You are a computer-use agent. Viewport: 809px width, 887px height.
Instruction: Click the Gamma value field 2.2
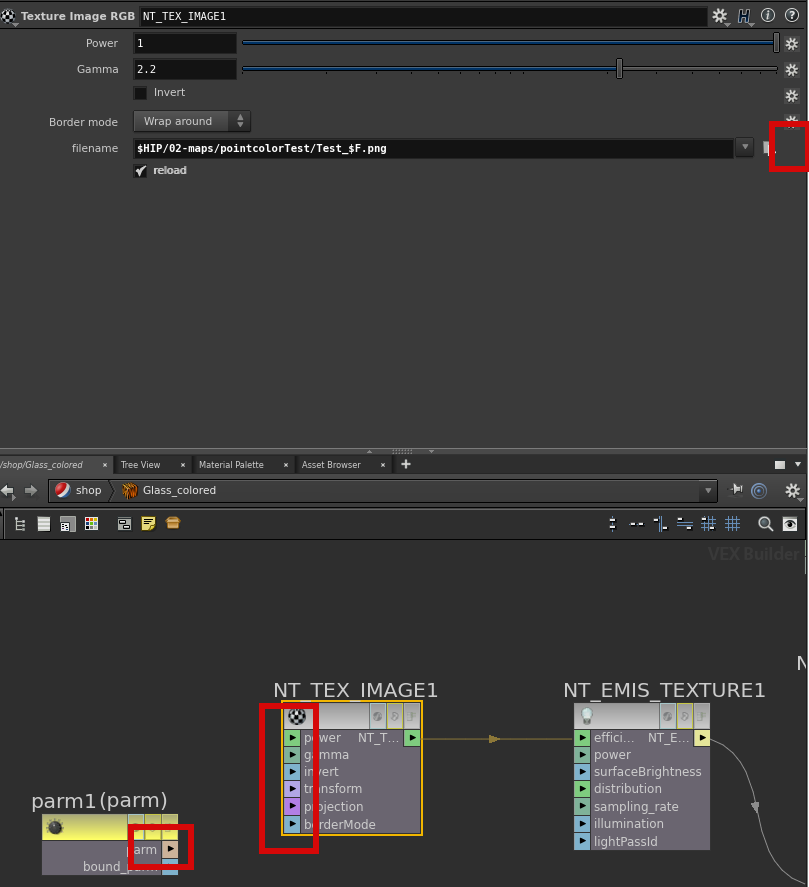coord(184,69)
